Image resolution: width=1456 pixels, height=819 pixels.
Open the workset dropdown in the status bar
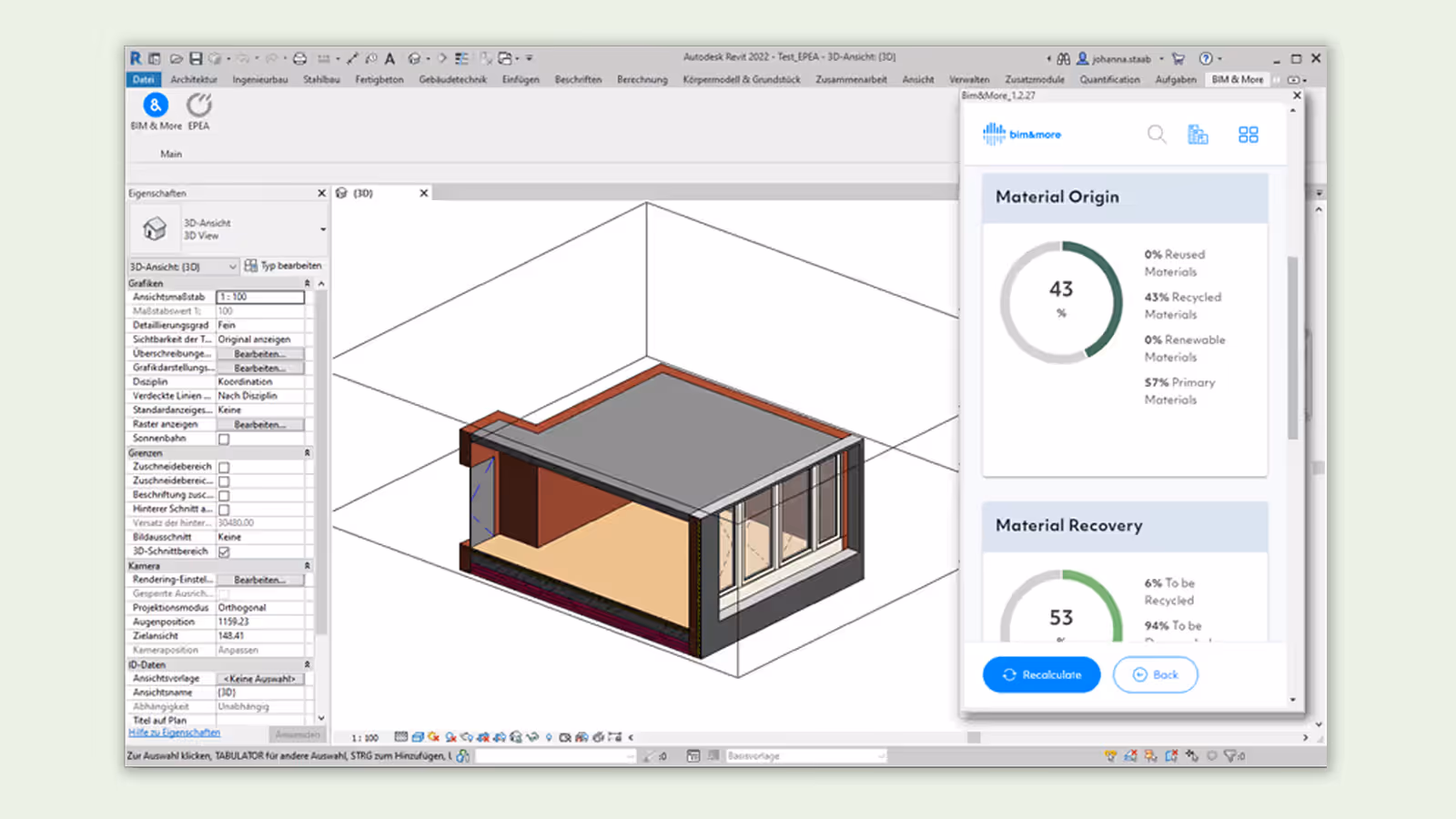[554, 755]
